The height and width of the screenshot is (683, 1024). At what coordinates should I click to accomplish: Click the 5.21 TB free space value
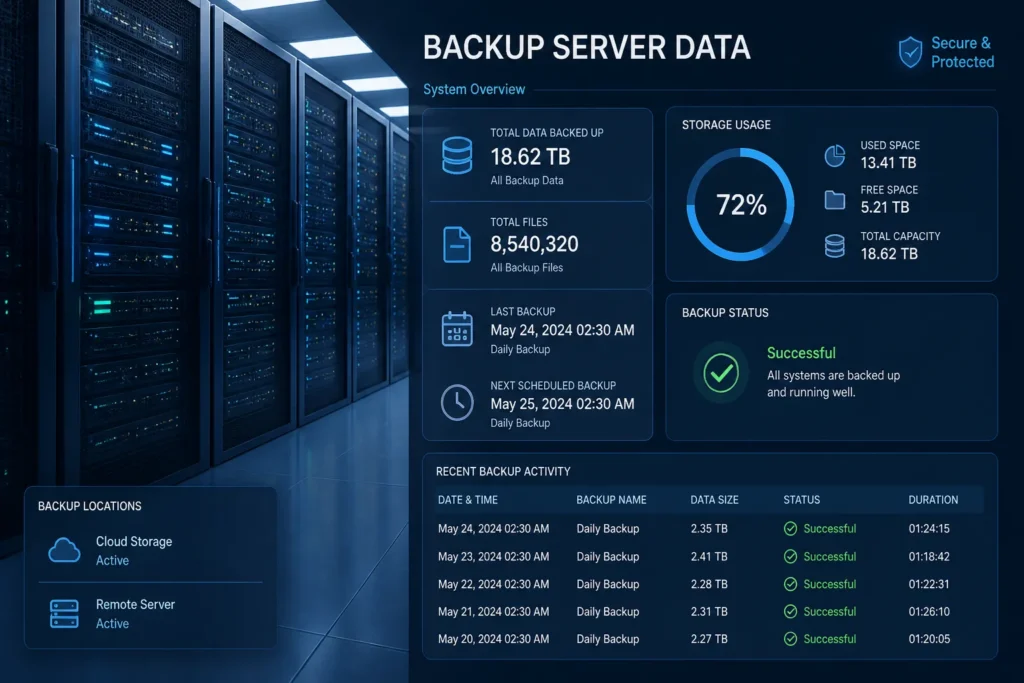(885, 208)
